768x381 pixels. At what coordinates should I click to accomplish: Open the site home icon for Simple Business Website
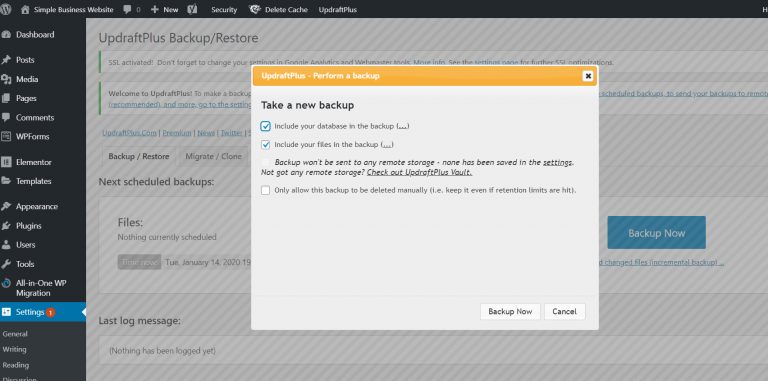(25, 9)
